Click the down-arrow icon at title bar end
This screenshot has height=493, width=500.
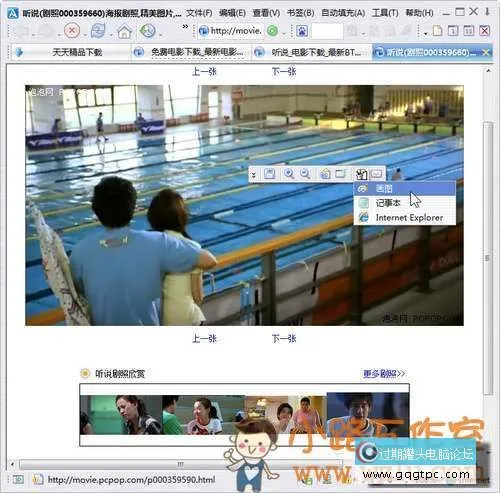click(487, 12)
